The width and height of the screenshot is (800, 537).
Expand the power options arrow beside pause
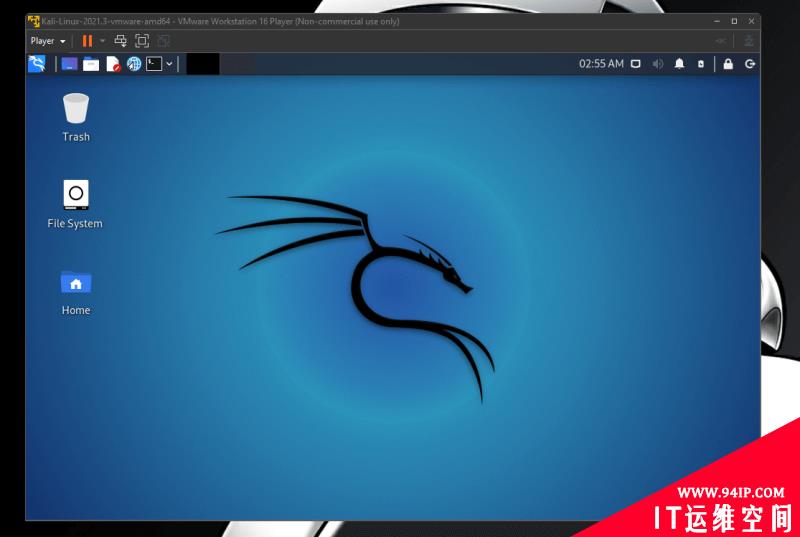pos(103,41)
